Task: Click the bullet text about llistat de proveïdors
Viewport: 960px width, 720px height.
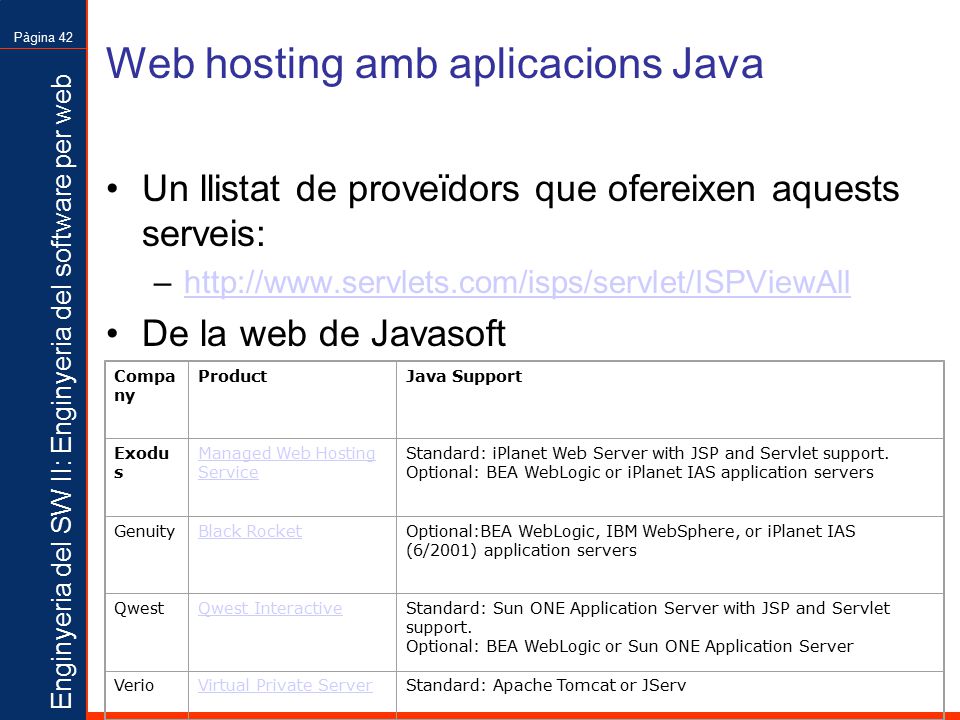Action: pos(520,211)
